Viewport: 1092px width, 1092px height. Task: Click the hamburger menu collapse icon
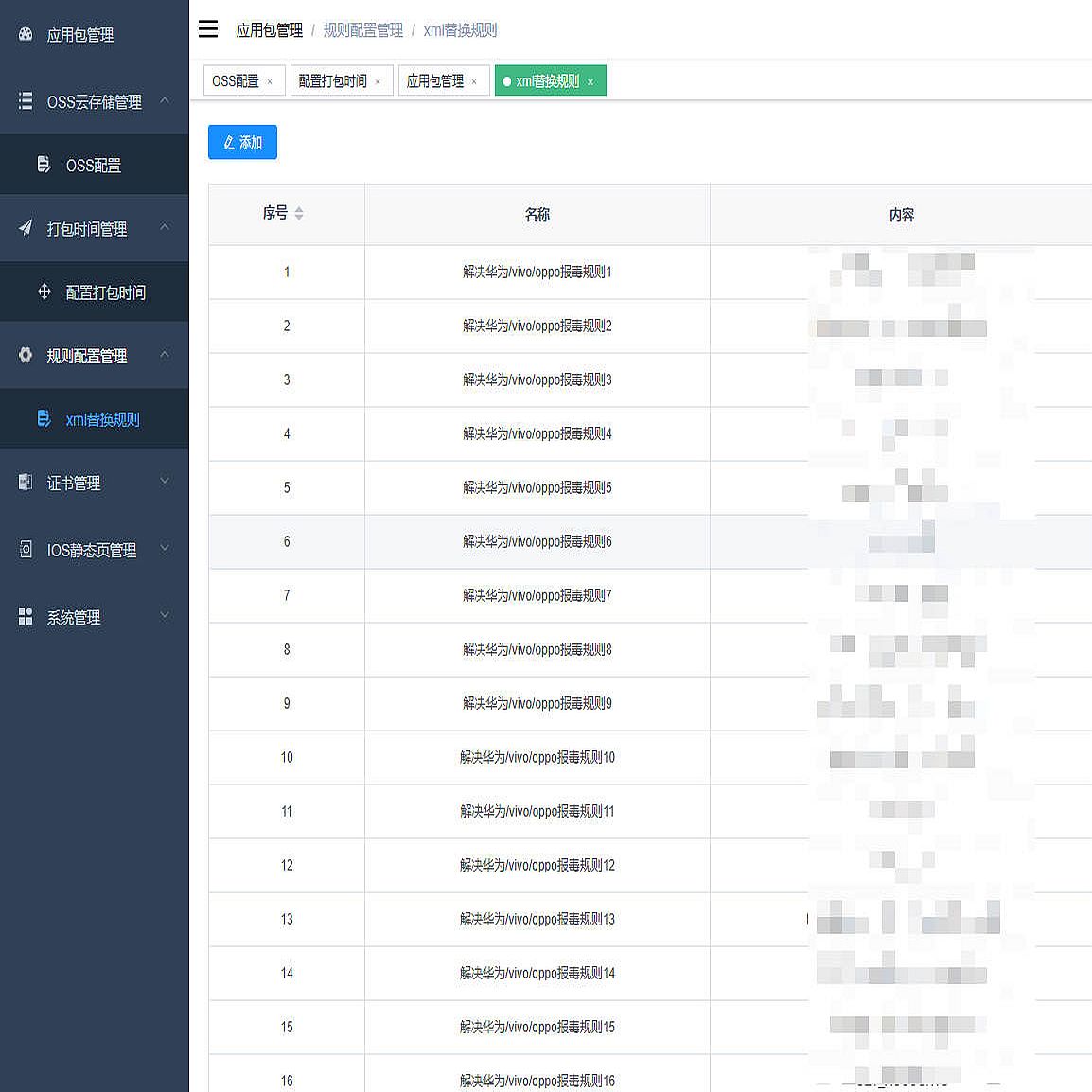click(x=208, y=29)
